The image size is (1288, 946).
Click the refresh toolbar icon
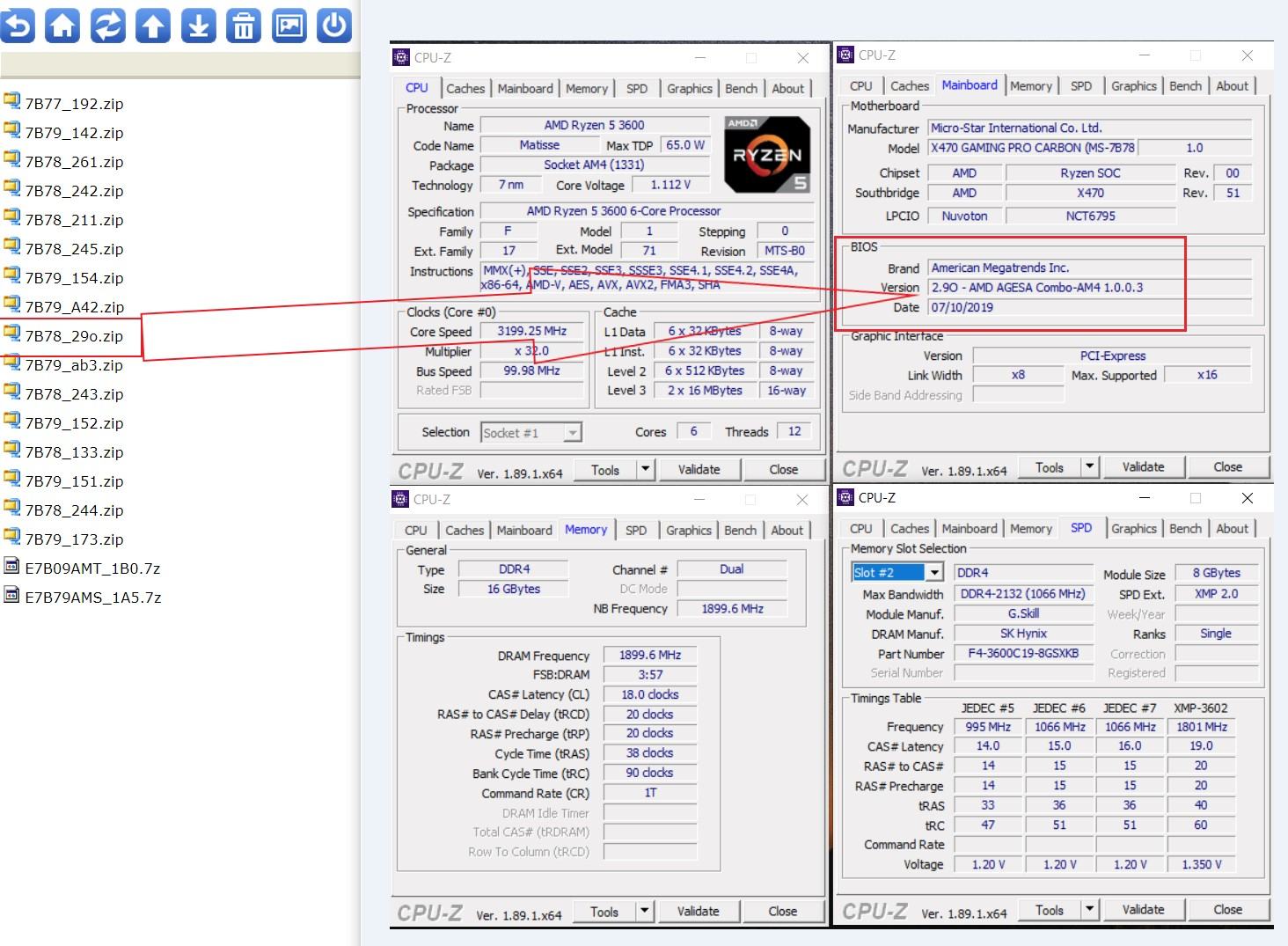click(107, 26)
